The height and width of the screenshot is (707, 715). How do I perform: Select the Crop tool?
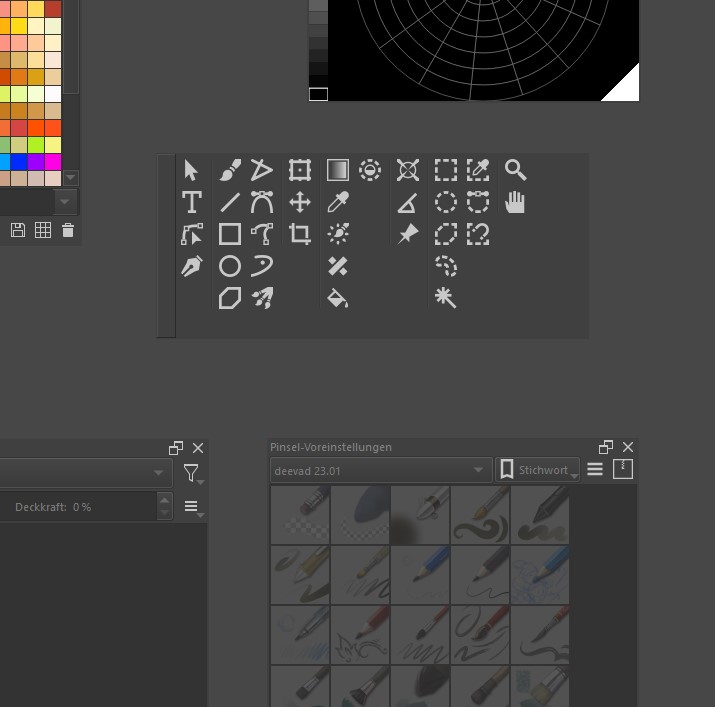[x=300, y=234]
